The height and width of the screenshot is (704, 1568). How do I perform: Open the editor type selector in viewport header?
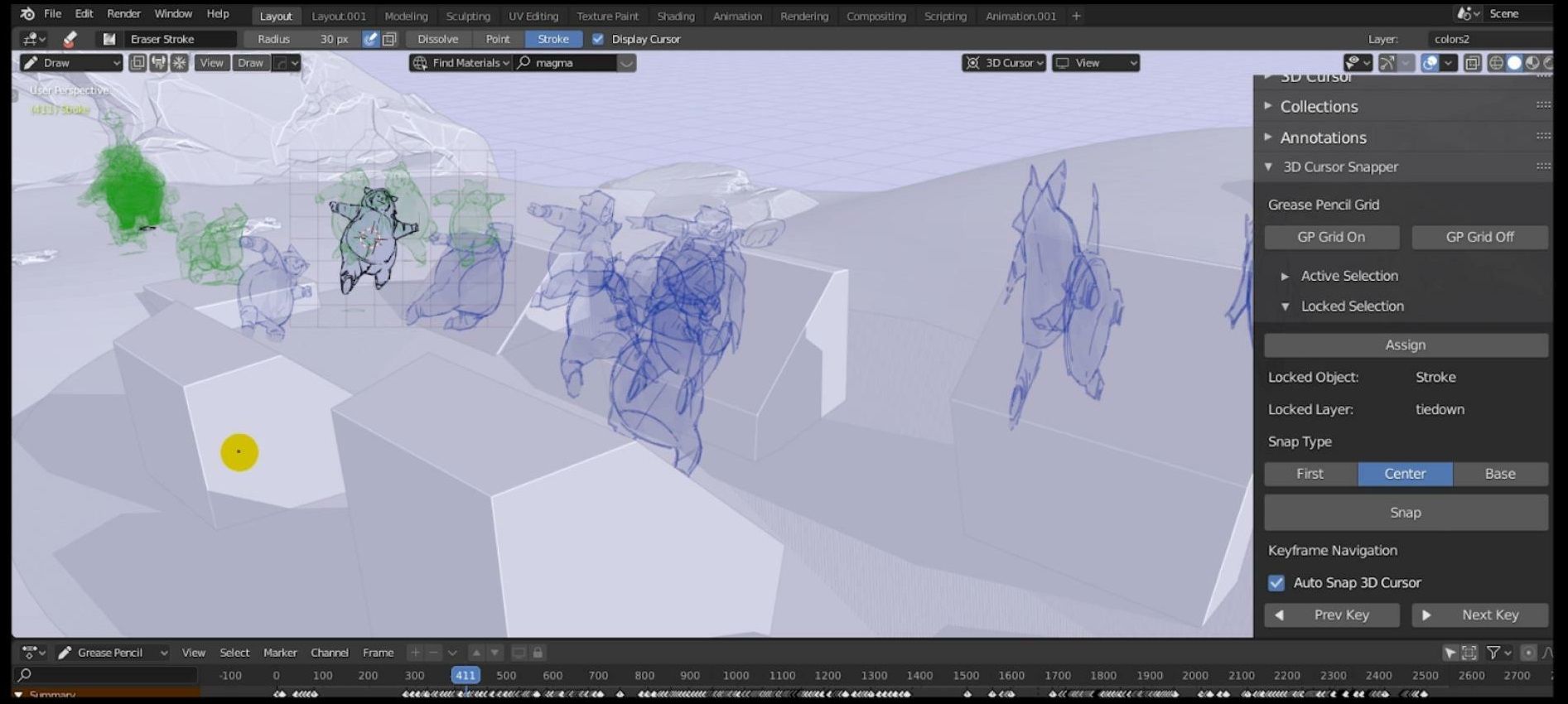pyautogui.click(x=34, y=39)
